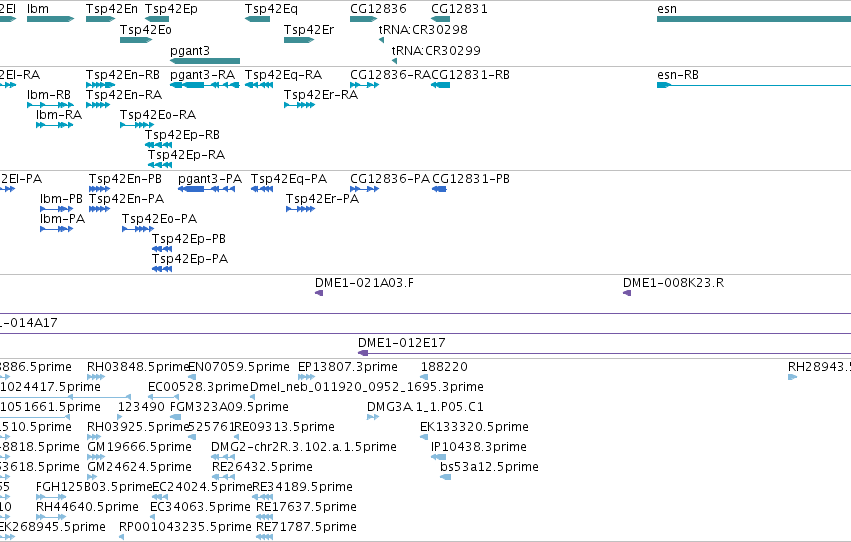Select EST EP13807.3prime label
The image size is (851, 542).
coord(348,367)
